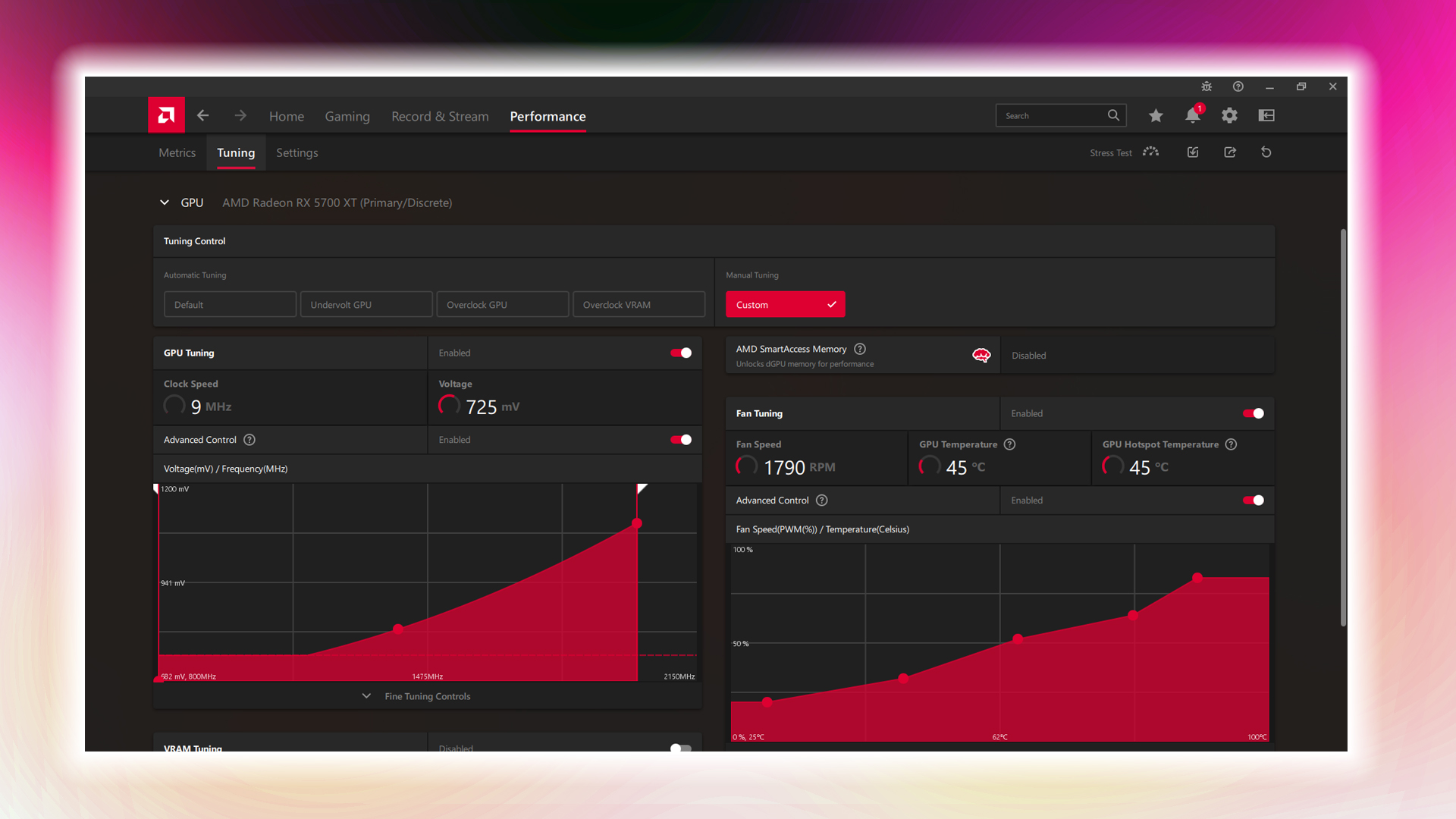This screenshot has width=1456, height=819.
Task: Toggle Fan Advanced Control switch
Action: tap(1254, 500)
